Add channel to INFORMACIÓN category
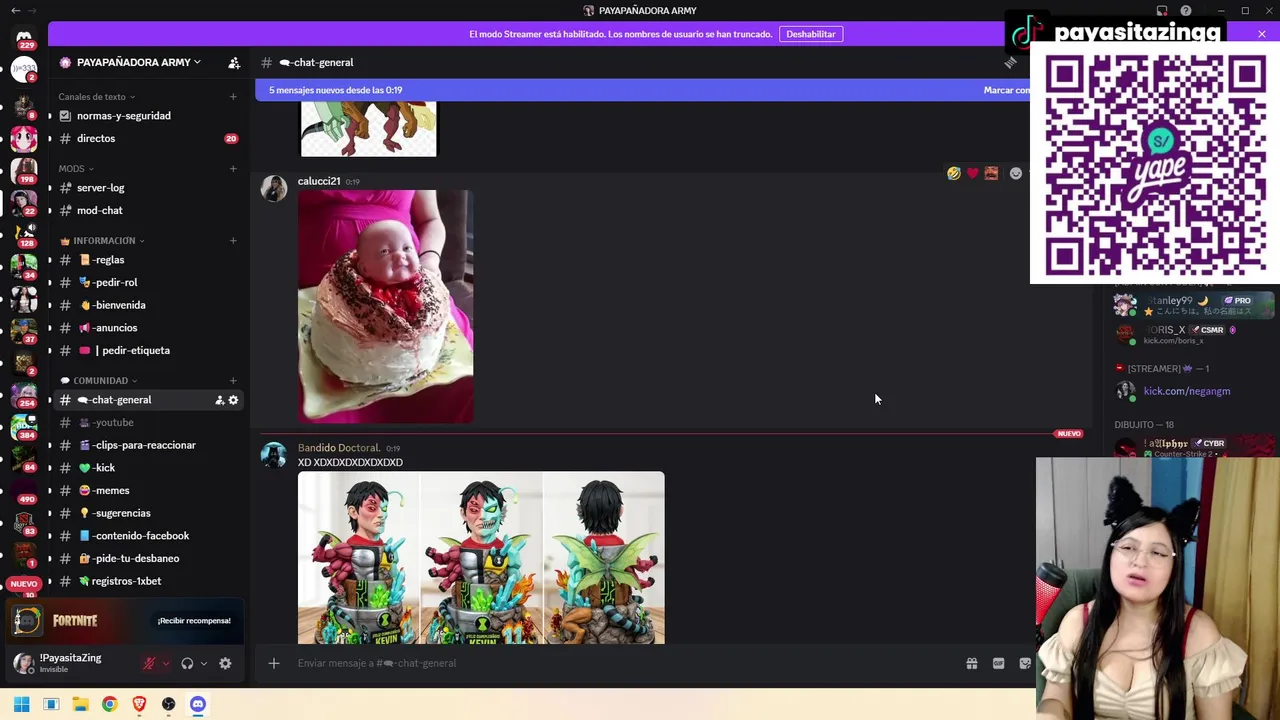Screen dimensions: 1280x720 (233, 240)
